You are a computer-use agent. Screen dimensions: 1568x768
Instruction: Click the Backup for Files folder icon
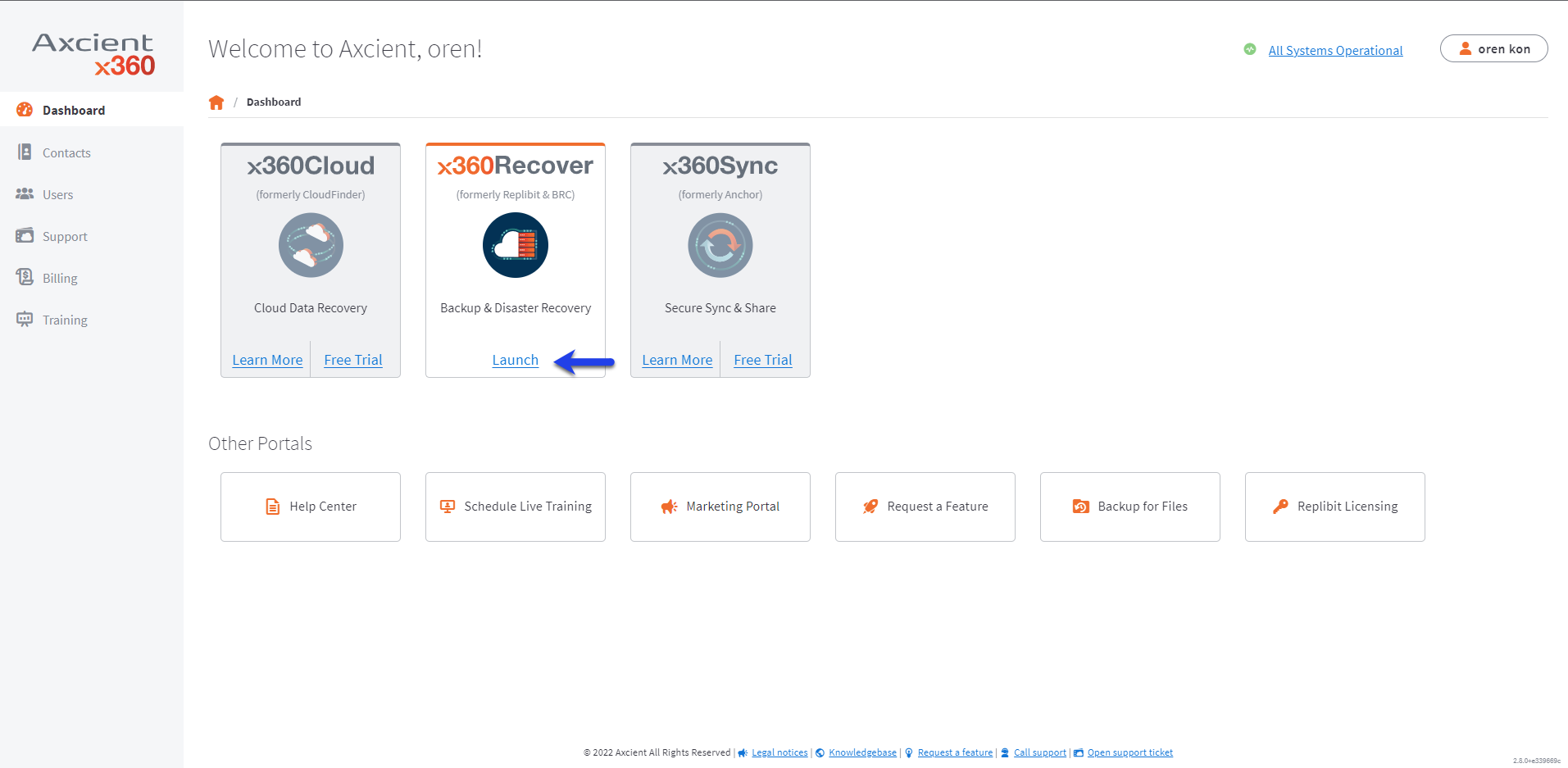[1081, 507]
